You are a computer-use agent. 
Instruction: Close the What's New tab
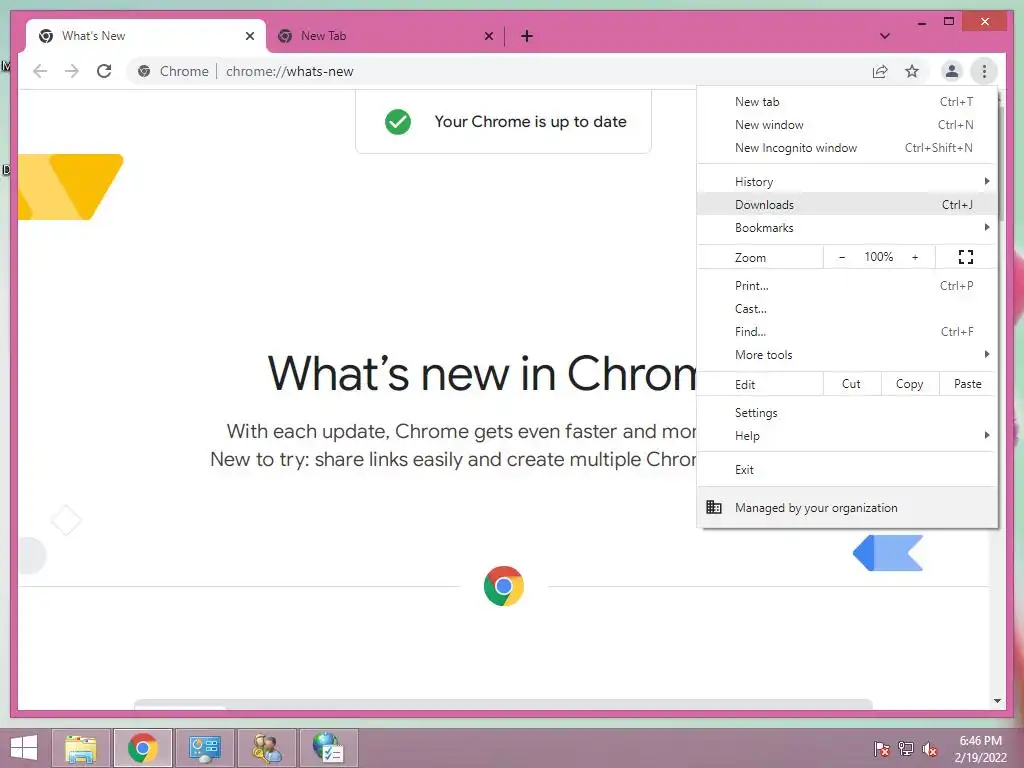(249, 36)
